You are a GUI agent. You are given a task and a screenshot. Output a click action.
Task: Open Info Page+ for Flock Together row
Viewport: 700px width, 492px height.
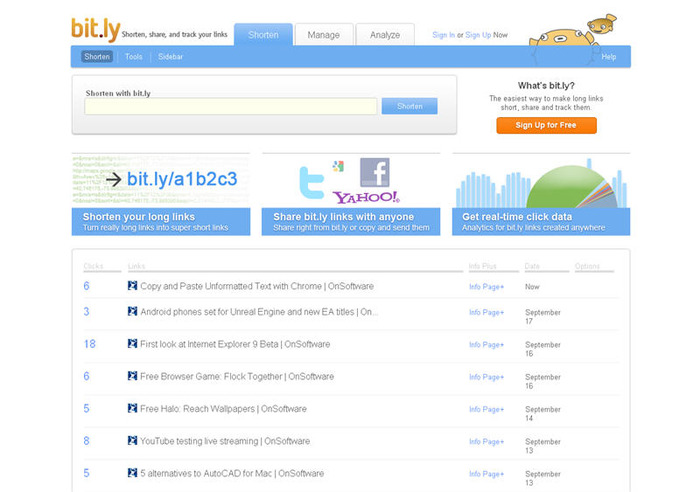pyautogui.click(x=486, y=377)
